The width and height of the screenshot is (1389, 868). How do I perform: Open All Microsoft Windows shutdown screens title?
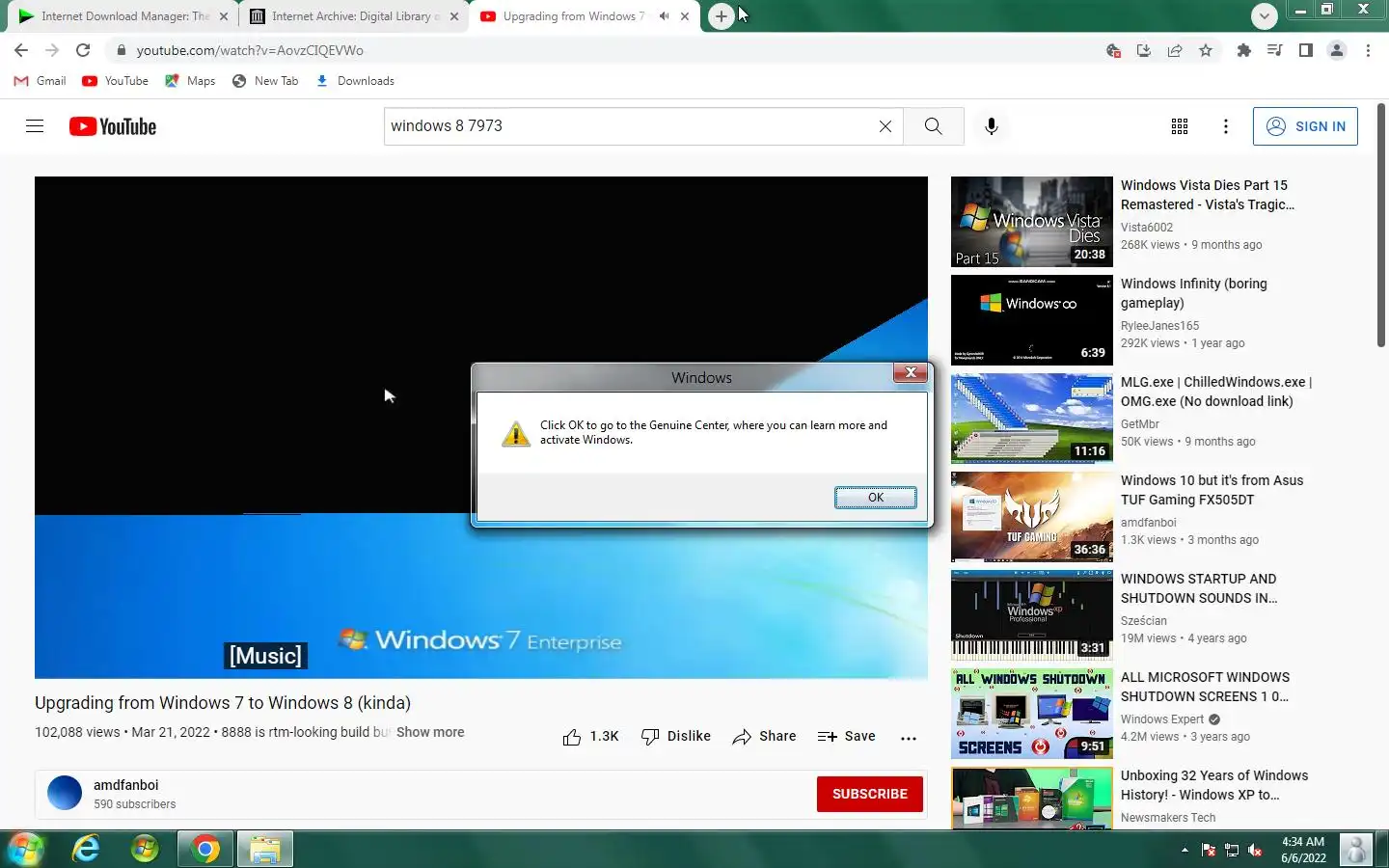point(1205,687)
